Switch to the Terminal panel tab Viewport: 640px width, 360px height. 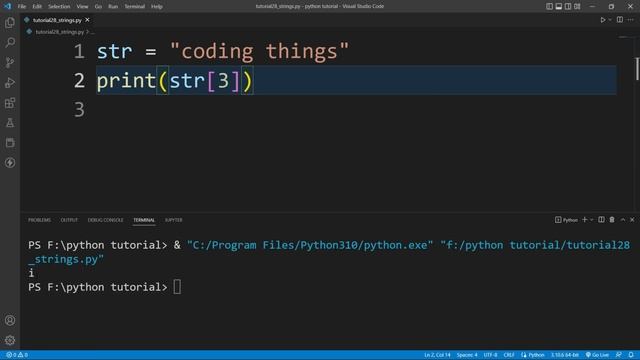[x=144, y=220]
